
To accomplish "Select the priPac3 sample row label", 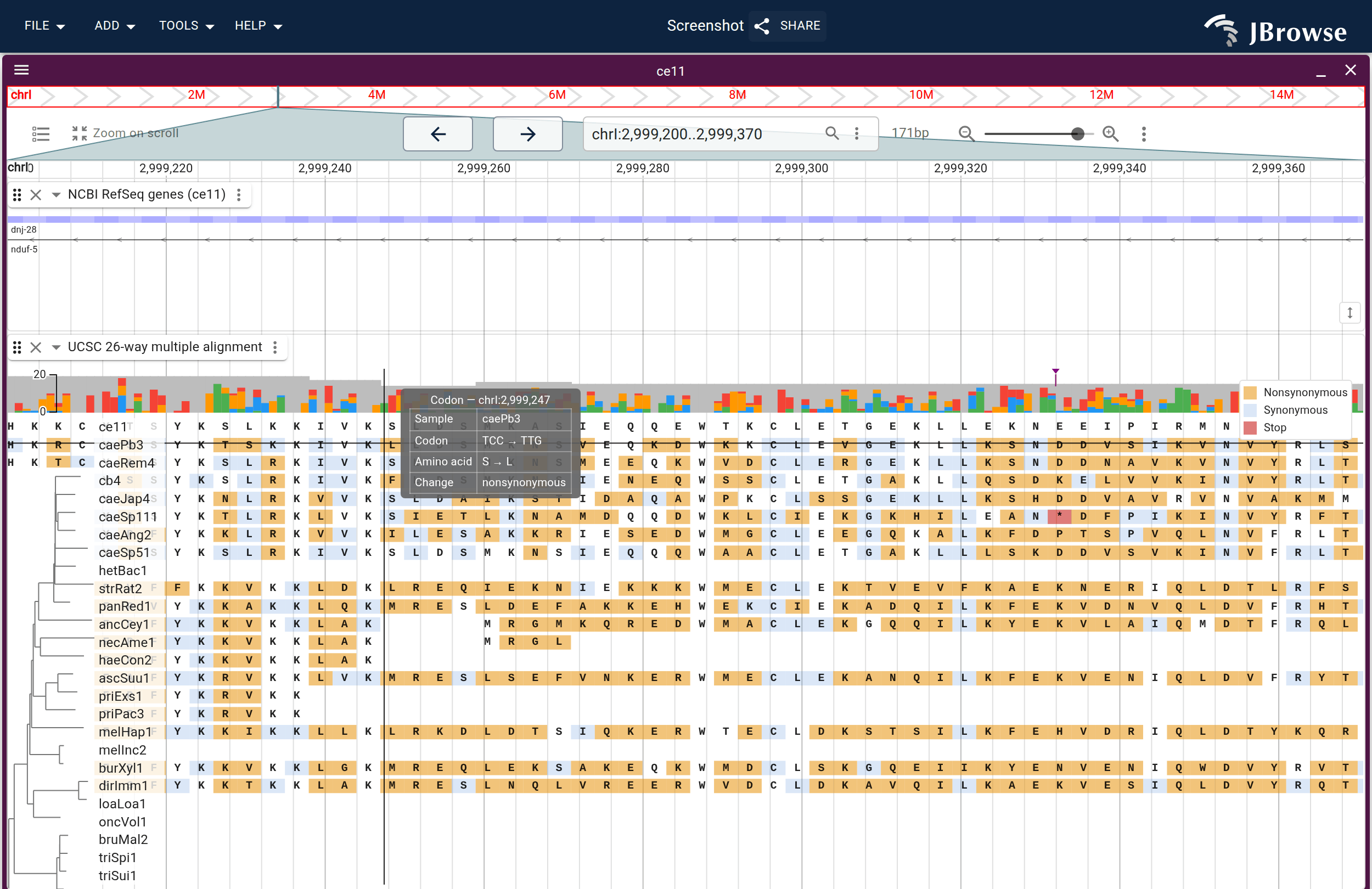I will pyautogui.click(x=122, y=714).
